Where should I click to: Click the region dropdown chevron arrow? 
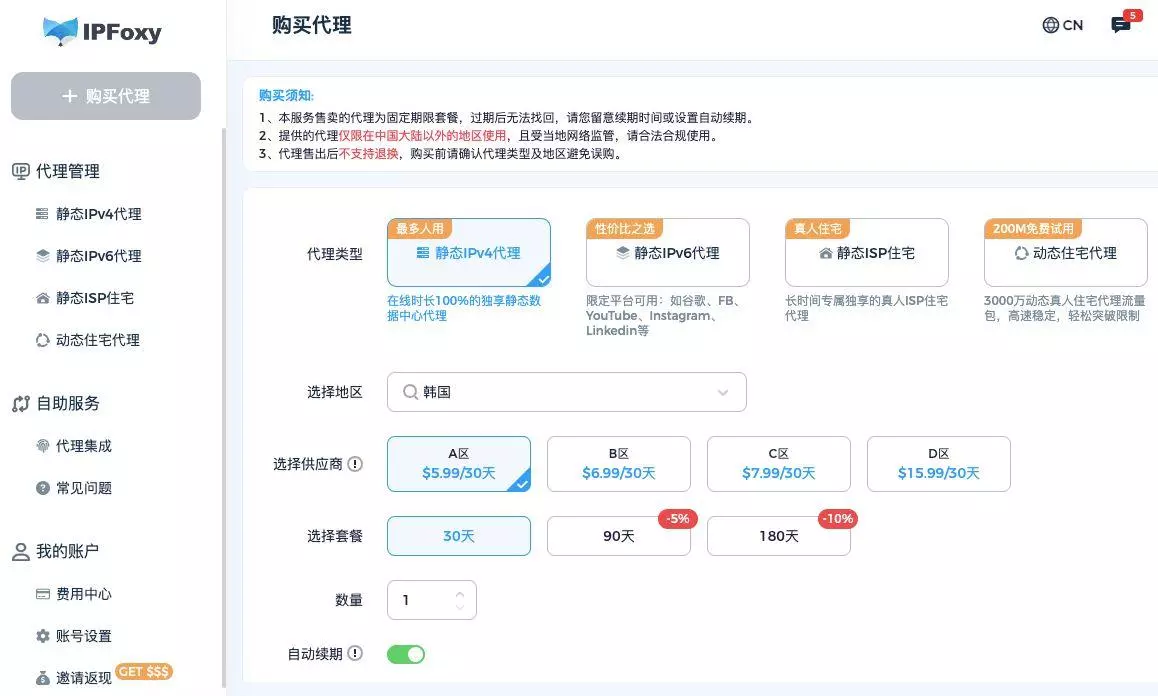pyautogui.click(x=723, y=392)
